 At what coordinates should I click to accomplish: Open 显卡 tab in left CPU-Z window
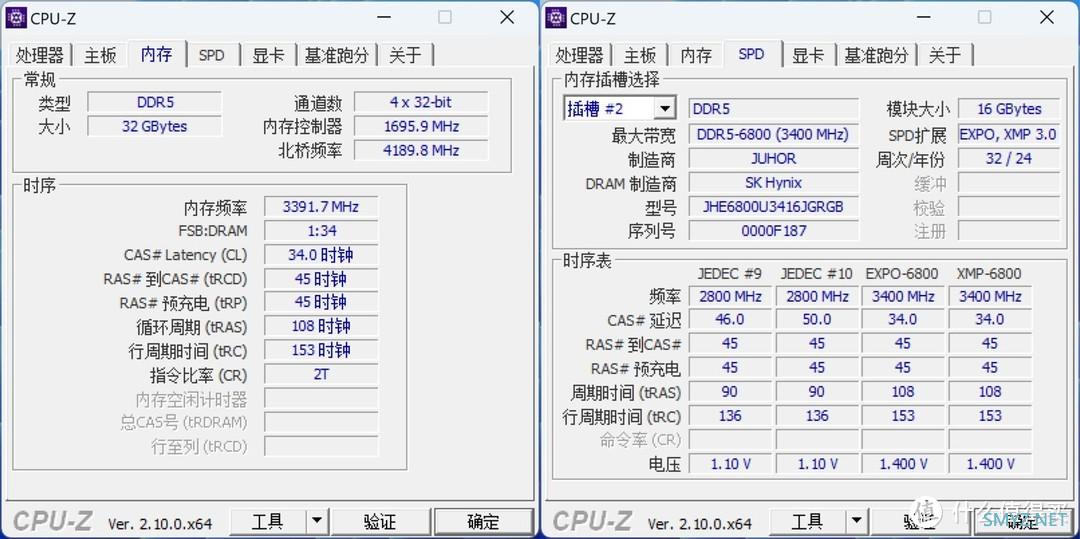click(268, 55)
